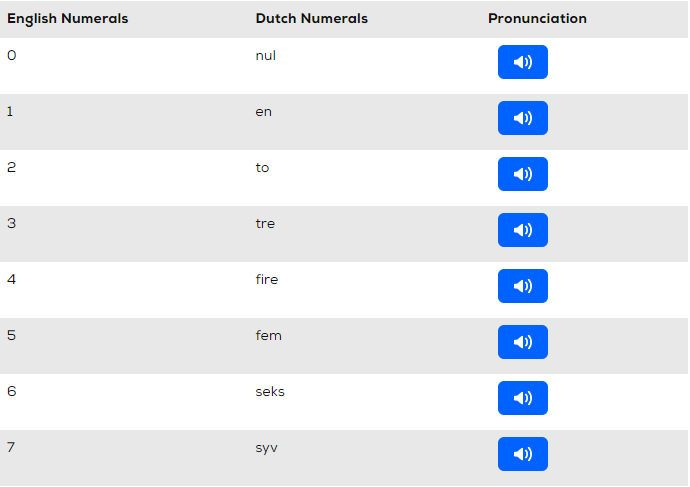Play pronunciation audio for fem

523,342
